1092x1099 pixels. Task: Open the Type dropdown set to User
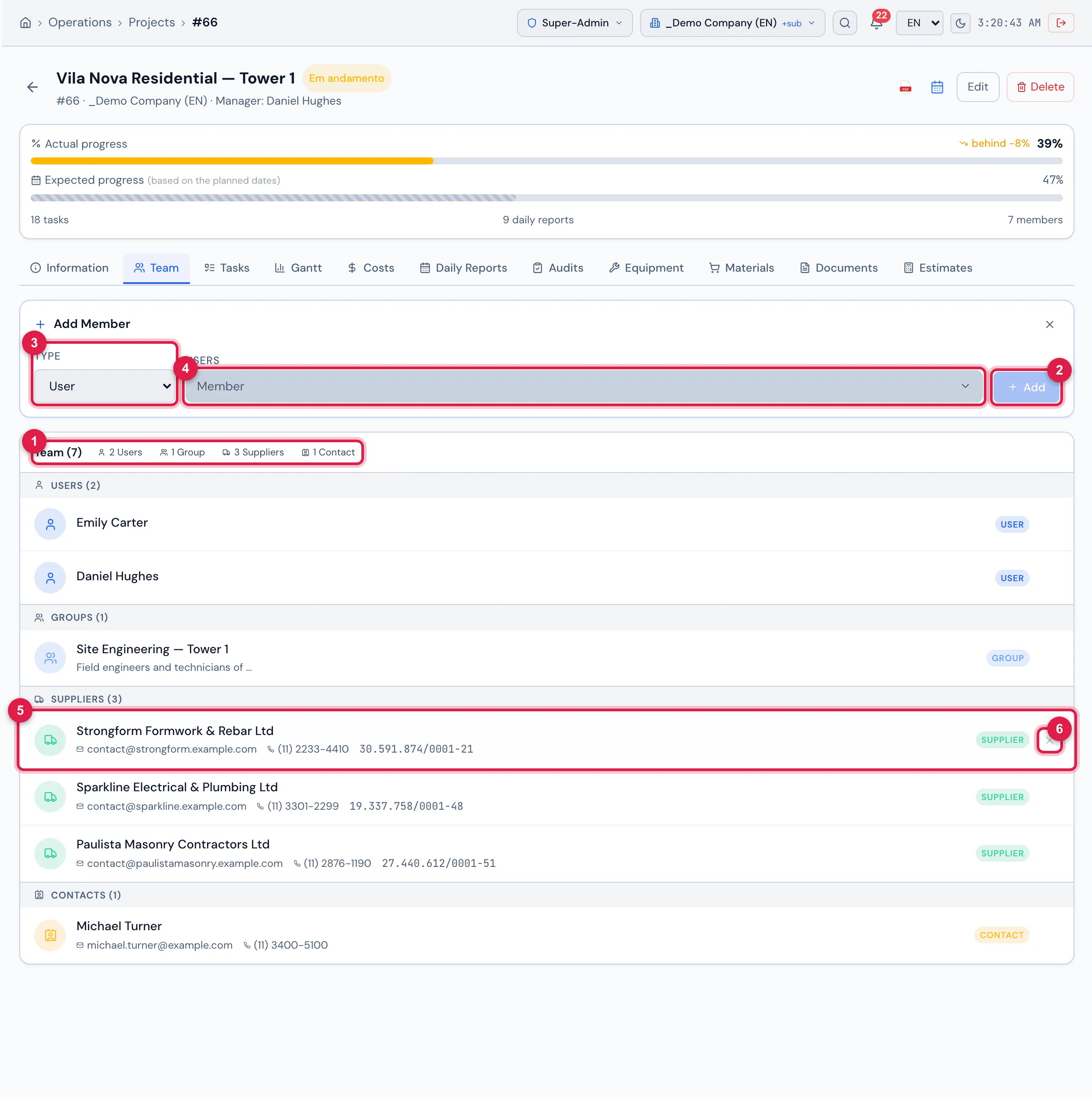[105, 386]
